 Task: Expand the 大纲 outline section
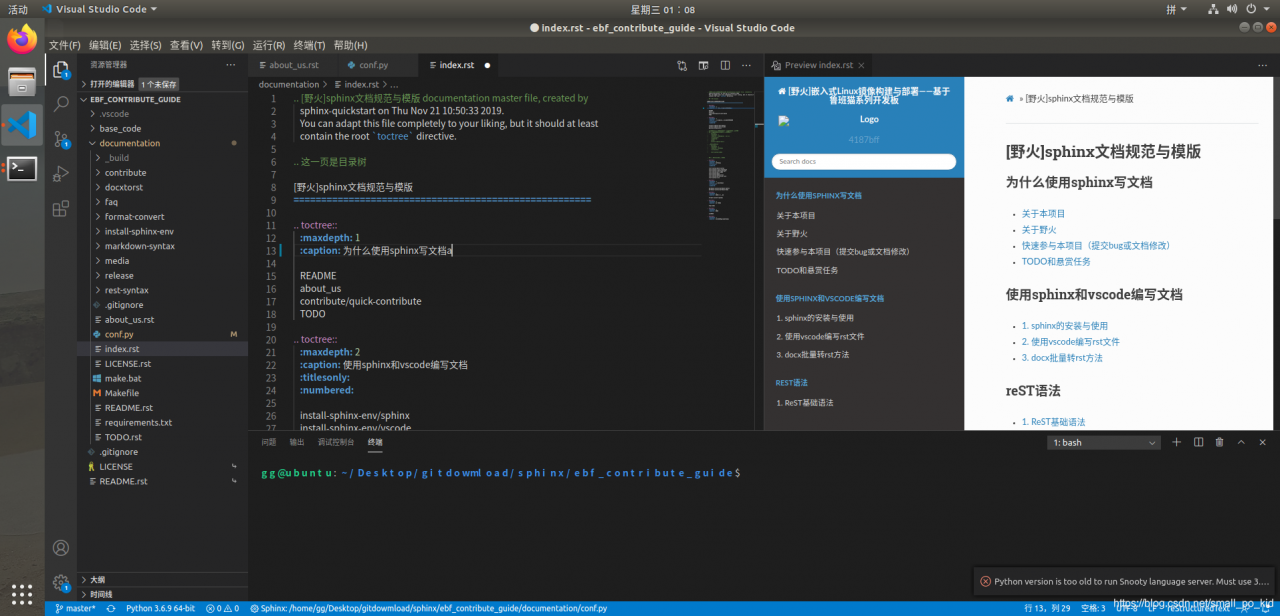[162, 579]
